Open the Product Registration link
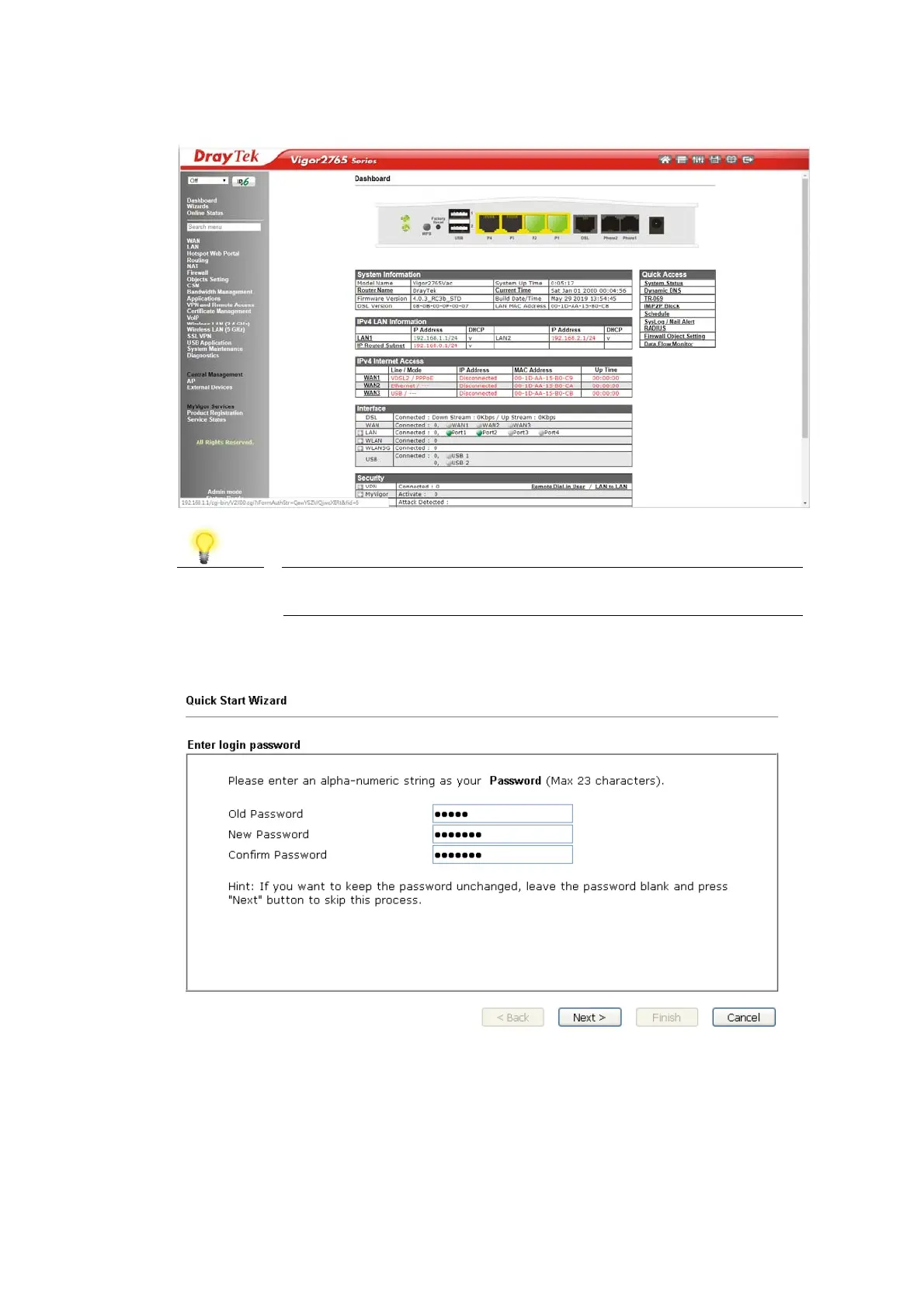The image size is (924, 1308). (x=215, y=412)
